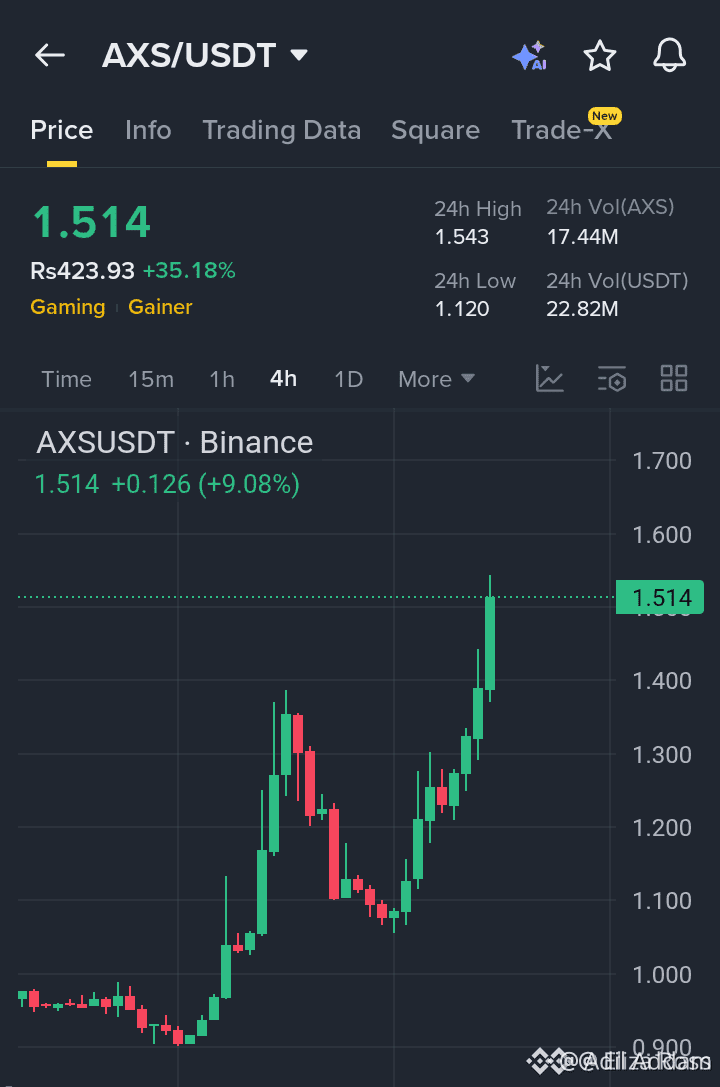Expand the AXS/USDT pair selector arrow
Image resolution: width=720 pixels, height=1087 pixels.
pos(299,55)
